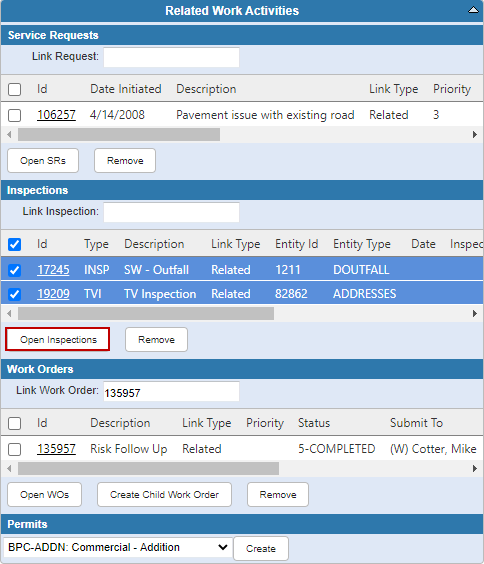Viewport: 484px width, 564px height.
Task: Check the box for service request 106257
Action: [x=14, y=115]
